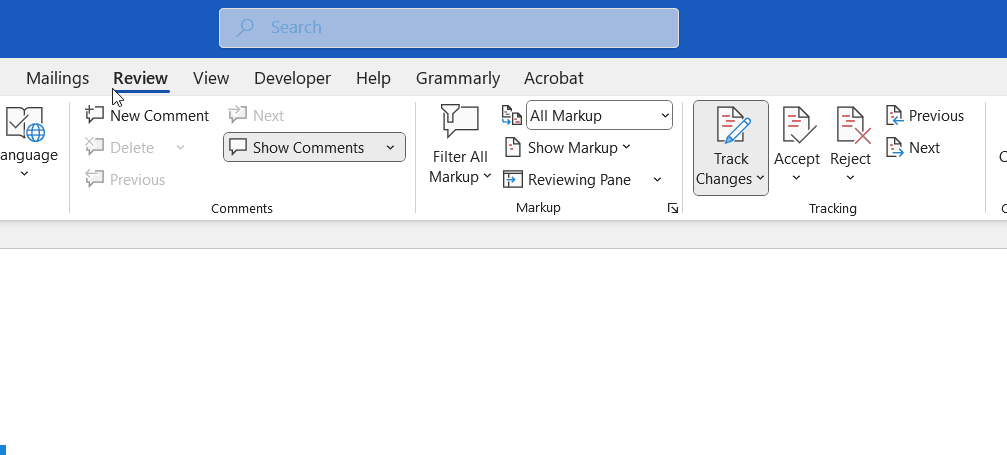Viewport: 1007px width, 455px height.
Task: Open the Track Changes dropdown arrow
Action: pos(760,180)
